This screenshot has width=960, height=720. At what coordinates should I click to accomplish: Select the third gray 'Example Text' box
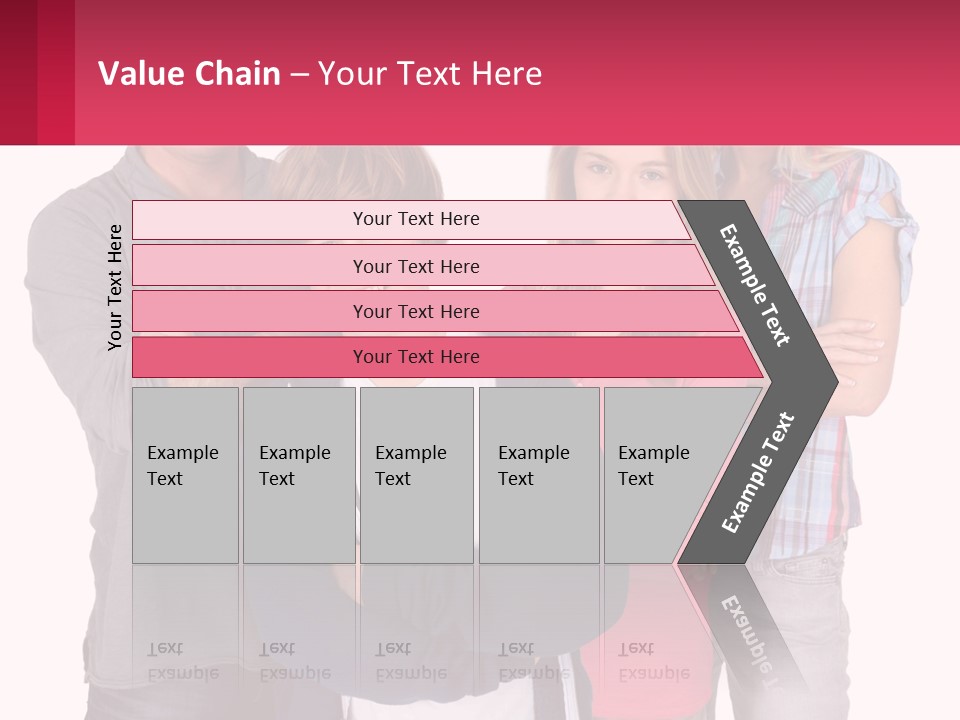coord(416,475)
